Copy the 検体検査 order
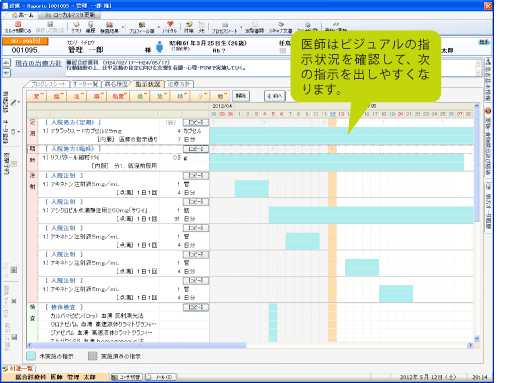 pyautogui.click(x=196, y=307)
